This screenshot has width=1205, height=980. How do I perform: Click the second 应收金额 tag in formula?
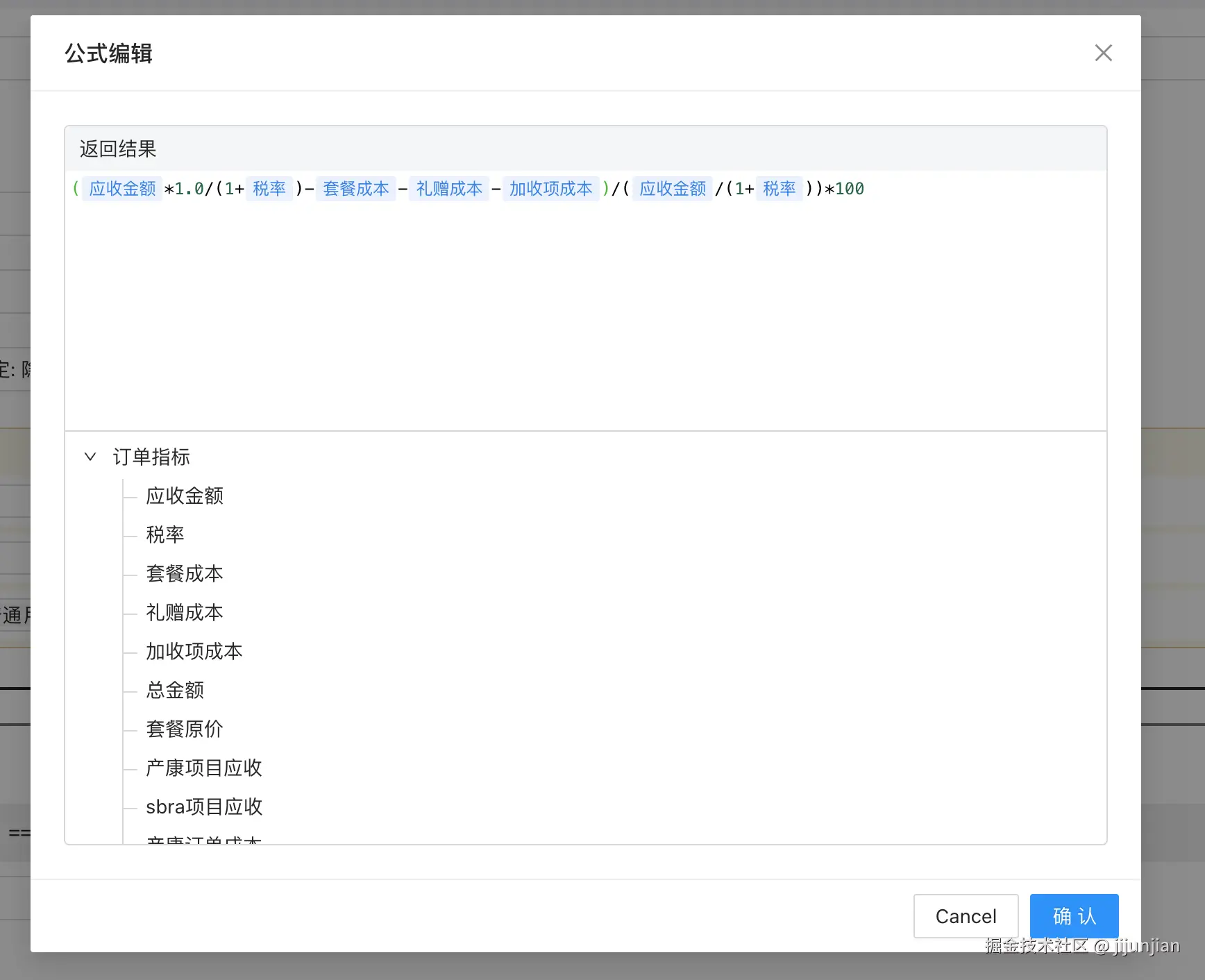click(x=673, y=189)
